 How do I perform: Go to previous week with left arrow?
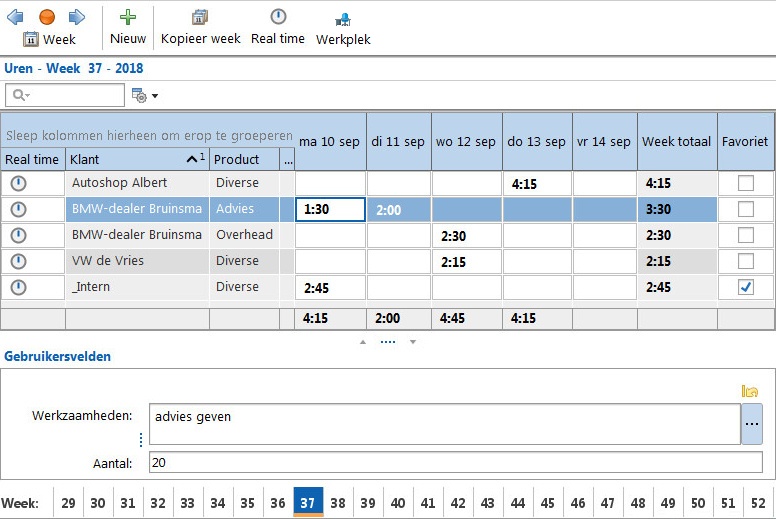pyautogui.click(x=15, y=17)
